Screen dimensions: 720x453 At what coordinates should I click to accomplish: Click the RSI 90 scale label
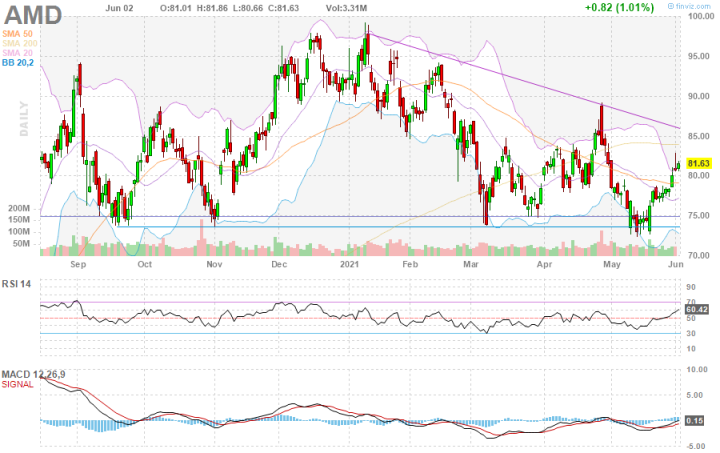coord(691,288)
